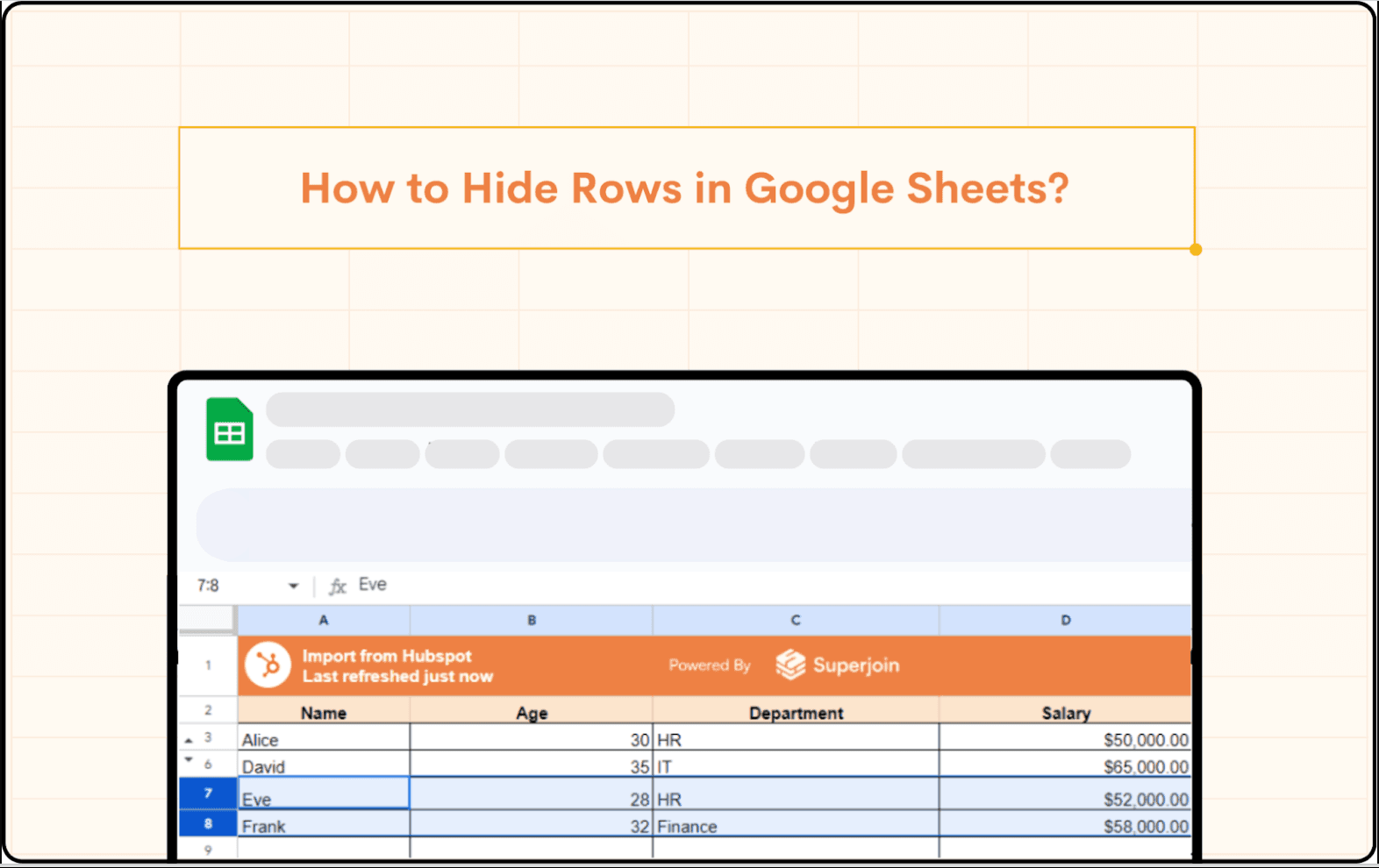The height and width of the screenshot is (868, 1379).
Task: Select row 2 header
Action: (x=208, y=710)
